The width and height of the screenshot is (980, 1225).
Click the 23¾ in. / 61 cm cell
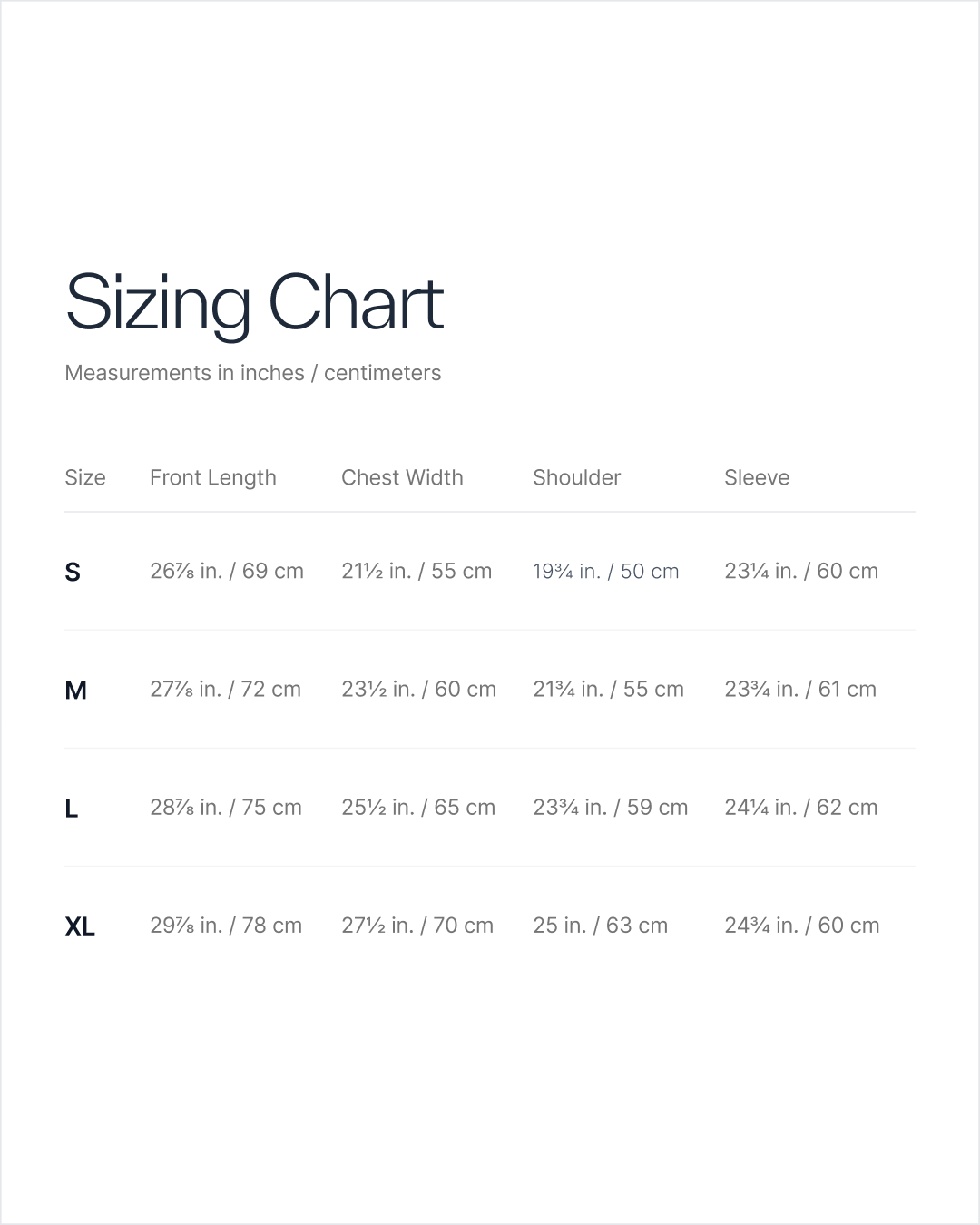[800, 689]
